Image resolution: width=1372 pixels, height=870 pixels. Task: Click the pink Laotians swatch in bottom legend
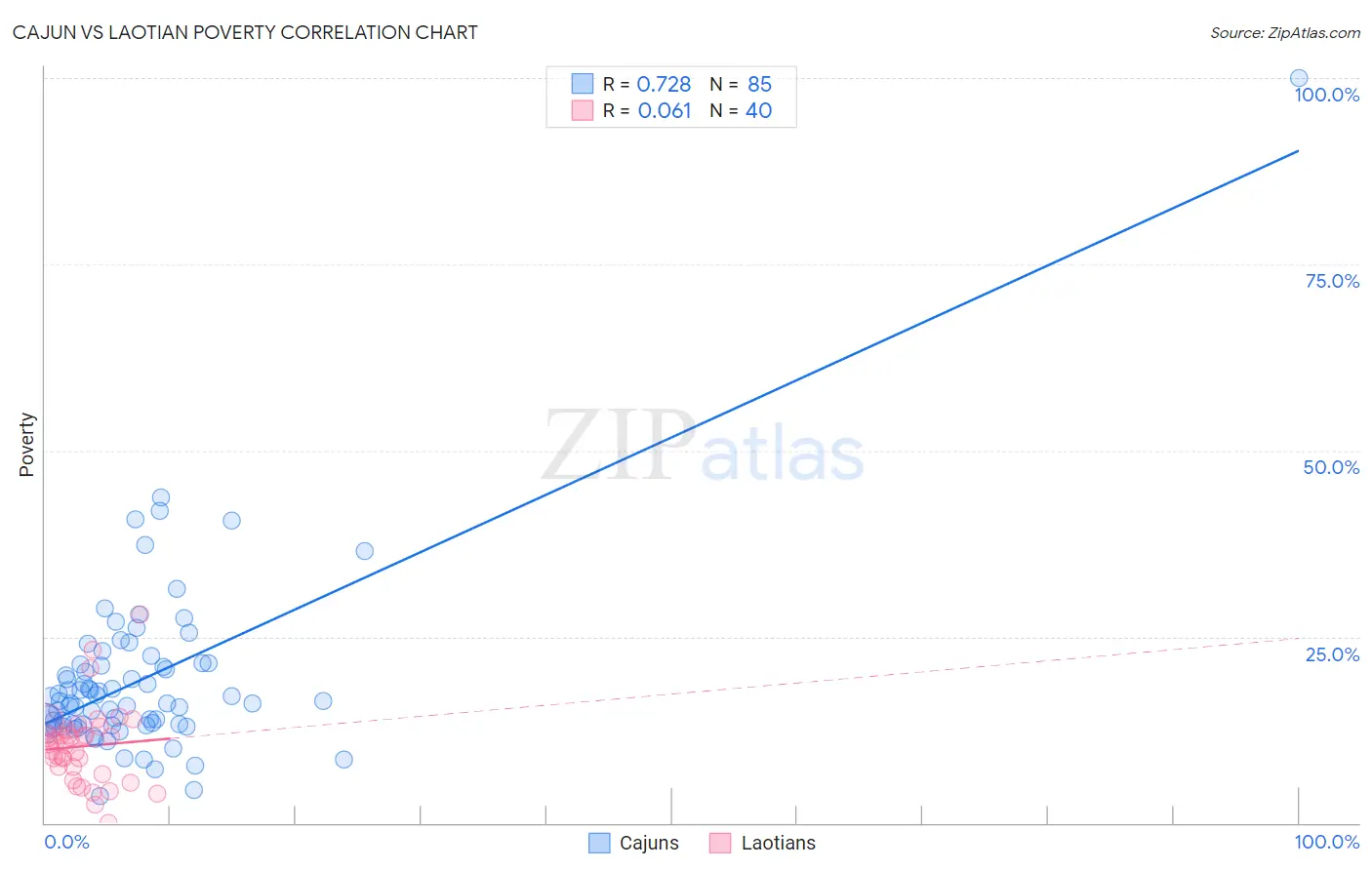[x=720, y=843]
